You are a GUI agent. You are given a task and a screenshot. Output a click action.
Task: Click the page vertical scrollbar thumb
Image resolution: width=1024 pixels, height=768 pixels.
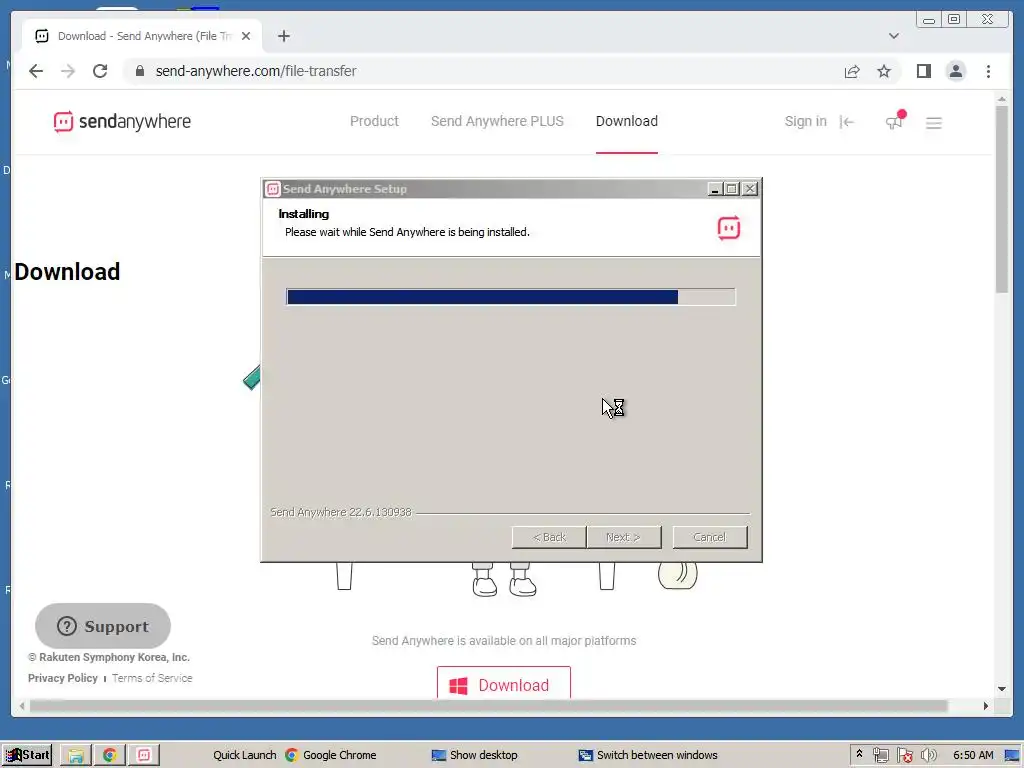(1002, 199)
